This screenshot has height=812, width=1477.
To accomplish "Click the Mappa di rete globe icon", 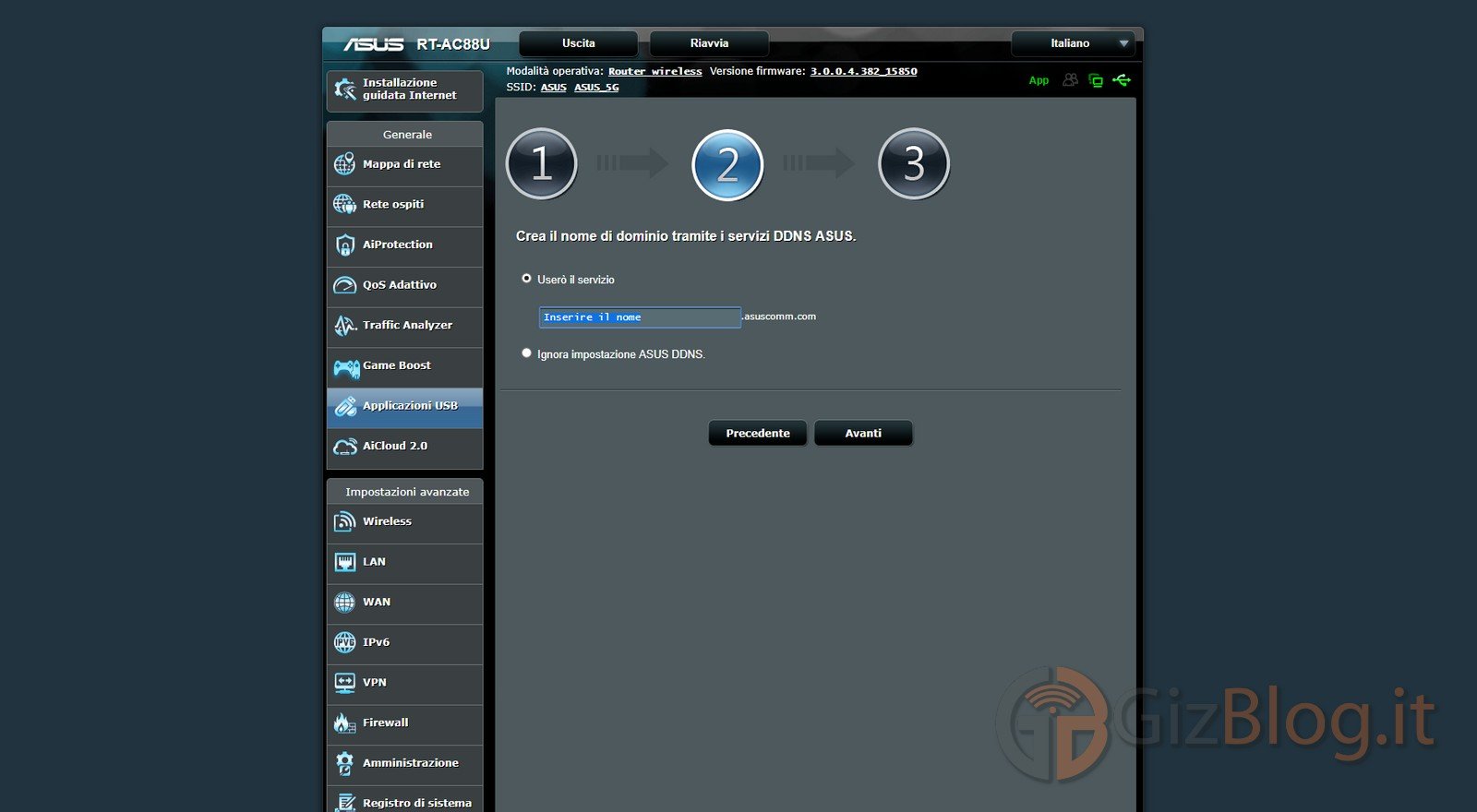I will (344, 164).
